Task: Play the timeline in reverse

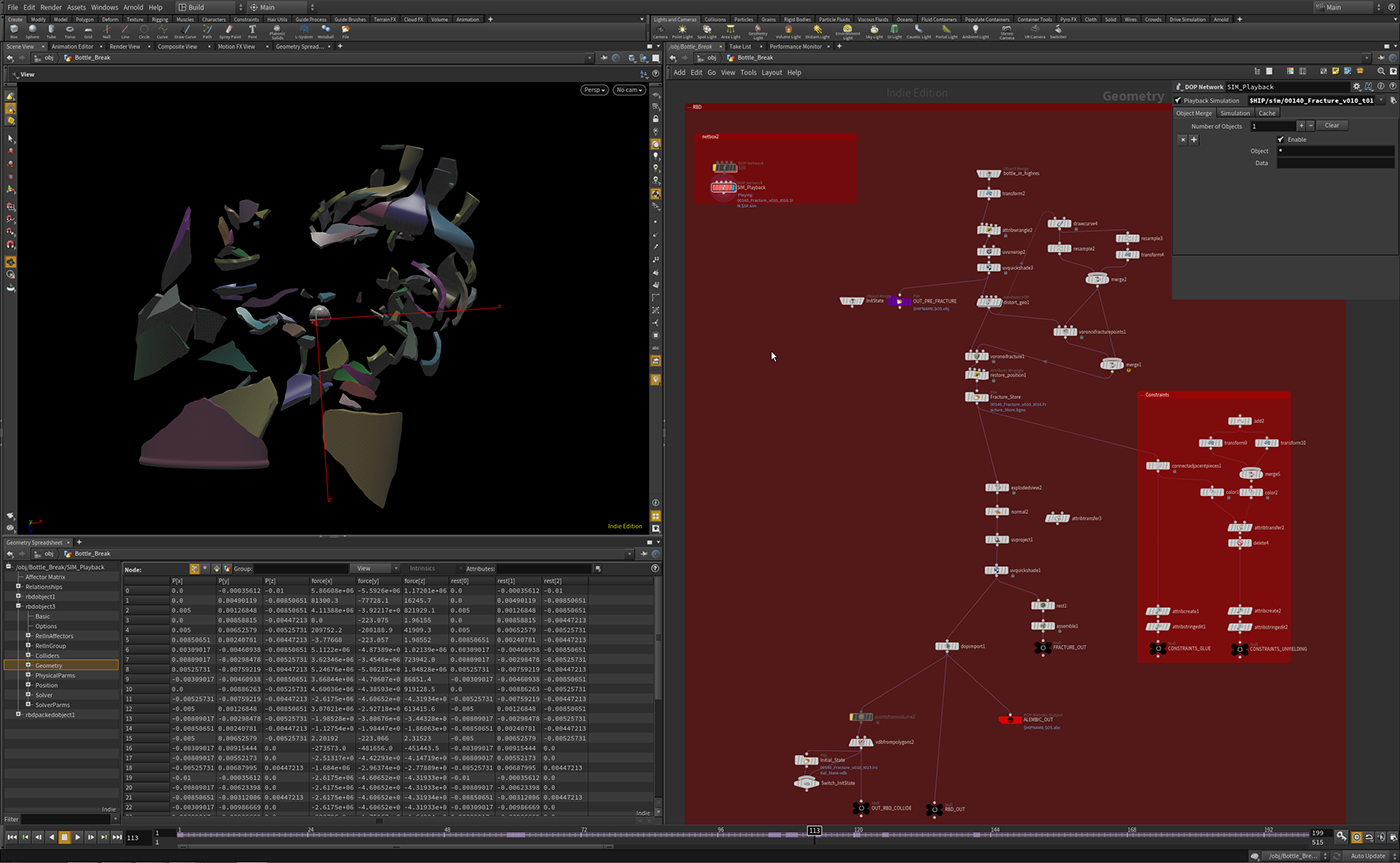Action: (51, 837)
